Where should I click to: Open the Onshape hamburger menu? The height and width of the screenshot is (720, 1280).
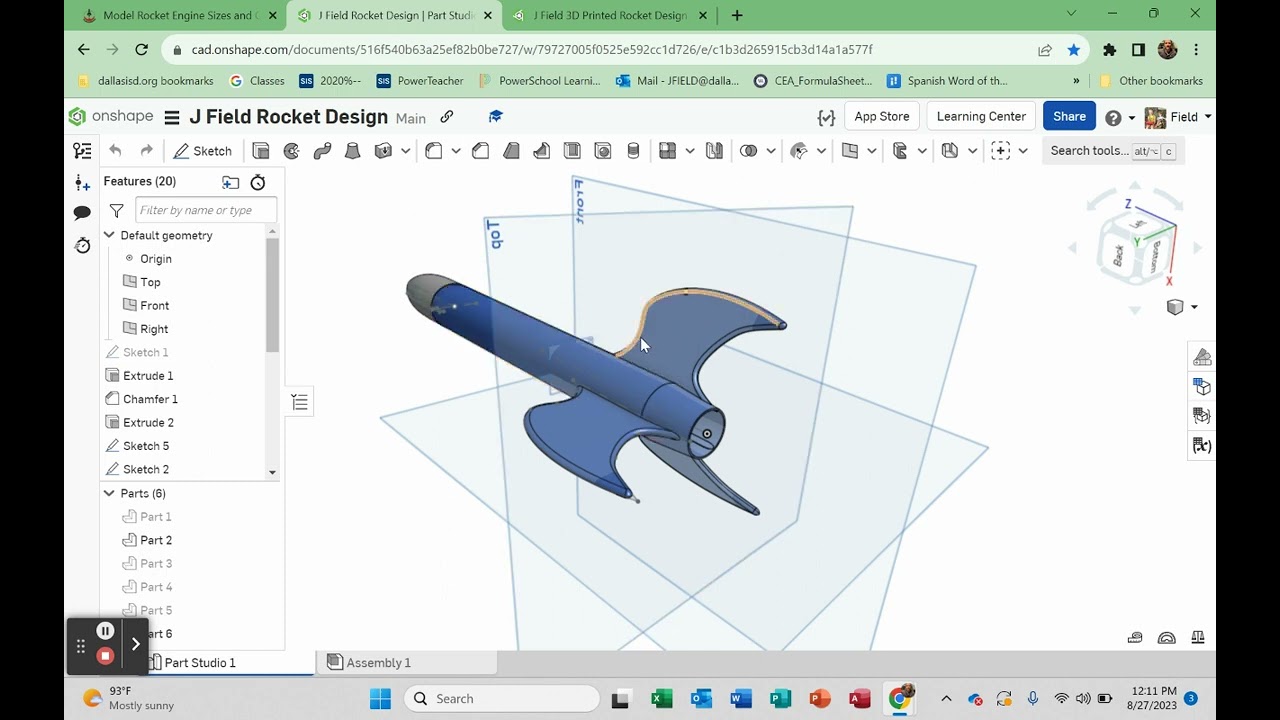point(172,117)
